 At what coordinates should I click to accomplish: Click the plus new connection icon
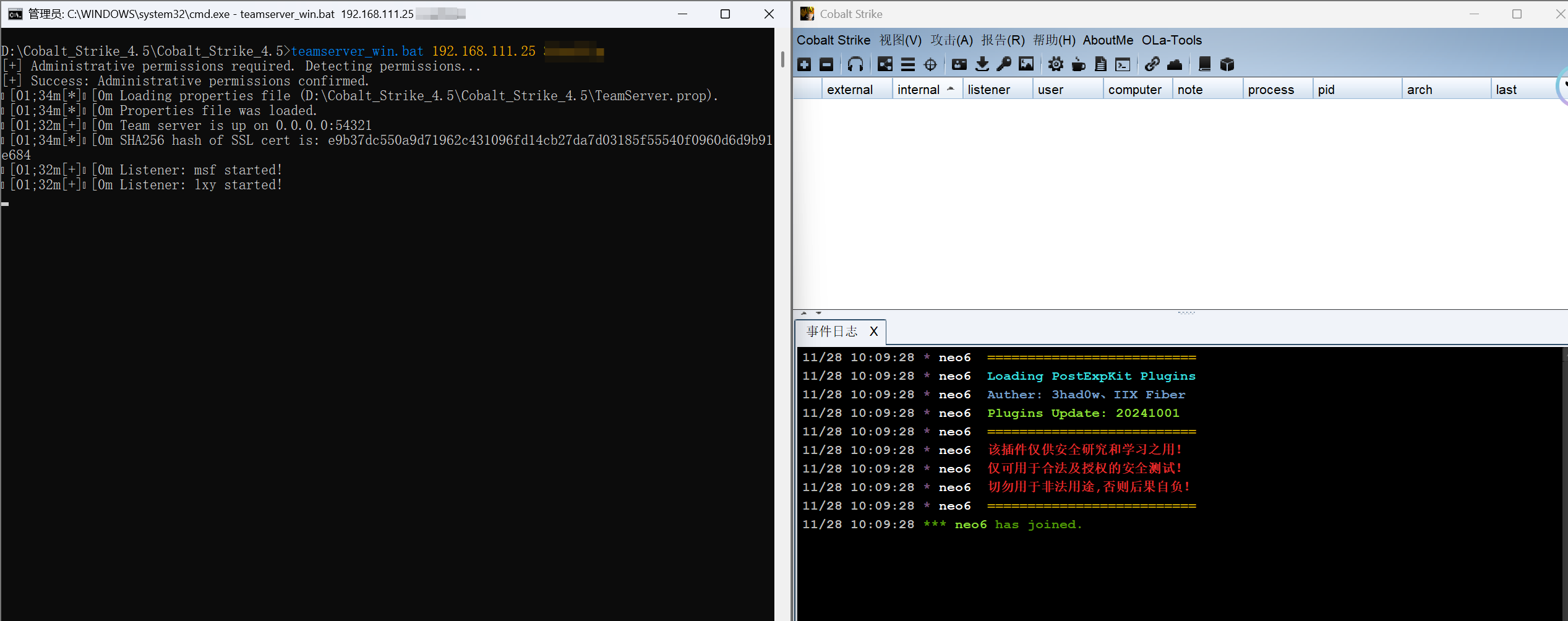pos(804,64)
